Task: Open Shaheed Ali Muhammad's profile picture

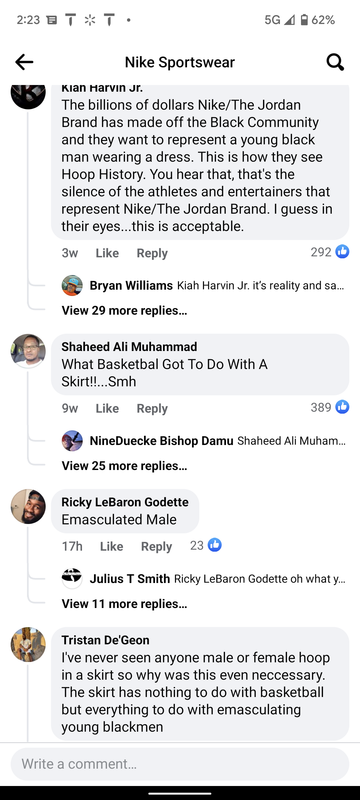Action: click(x=28, y=351)
